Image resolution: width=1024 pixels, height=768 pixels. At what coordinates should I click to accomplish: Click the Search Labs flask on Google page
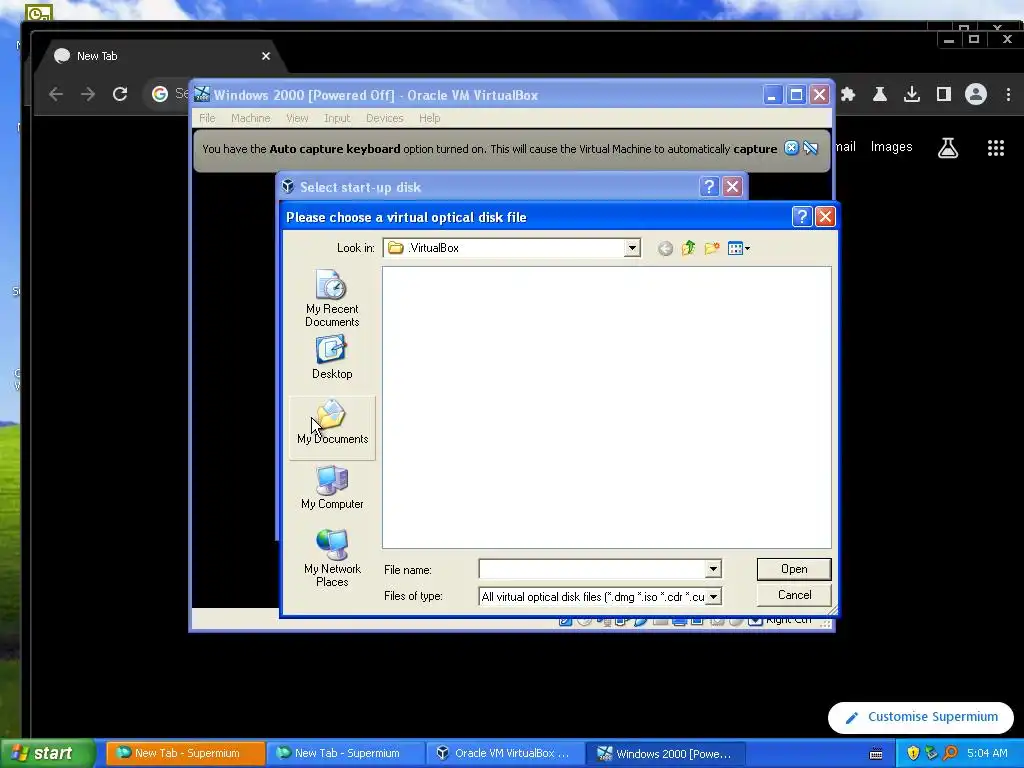(948, 148)
